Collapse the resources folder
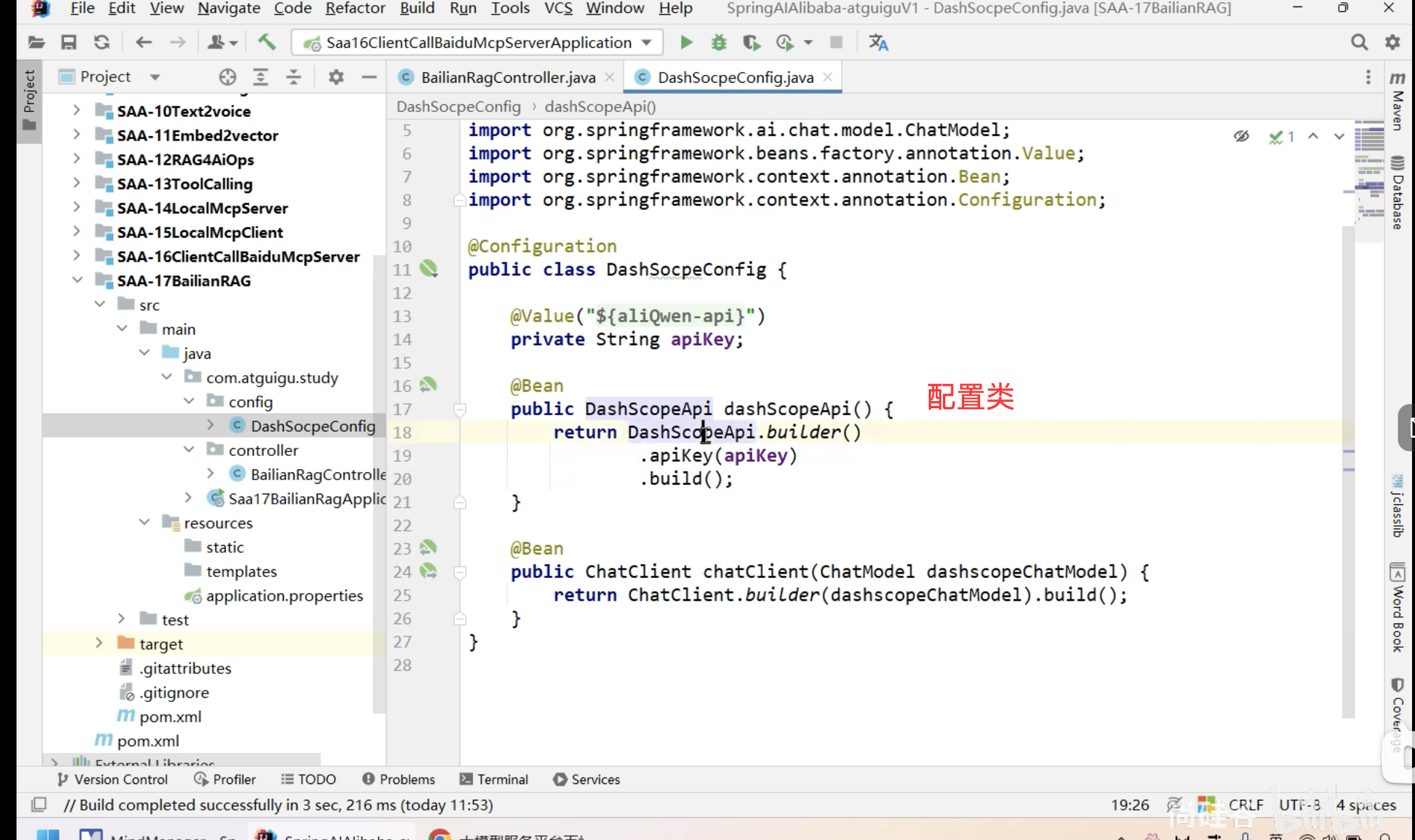This screenshot has height=840, width=1415. tap(145, 523)
